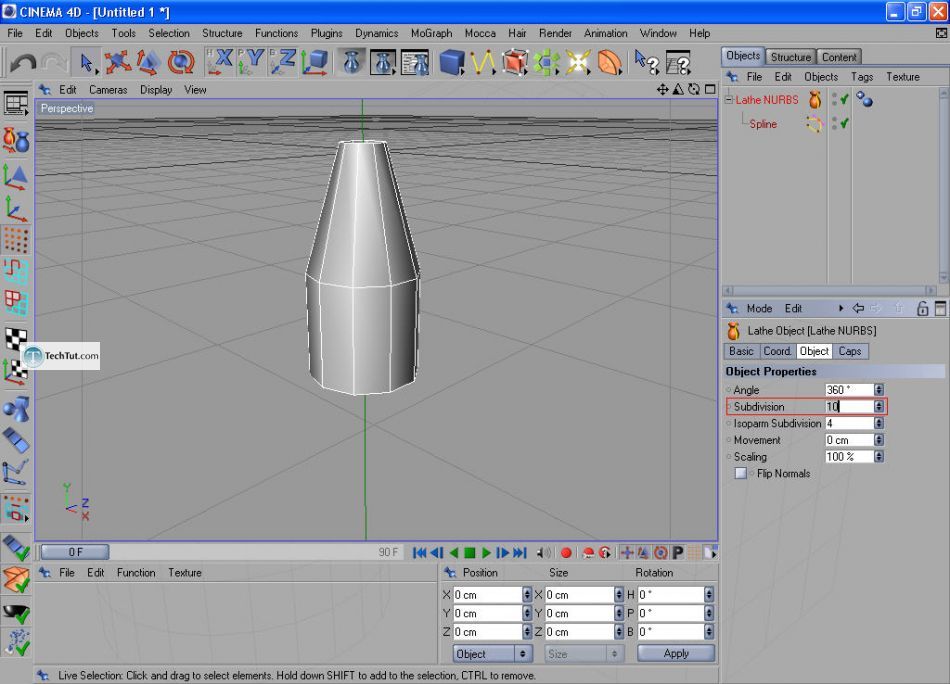
Task: Select the Live Selection arrow tool
Action: tap(86, 62)
